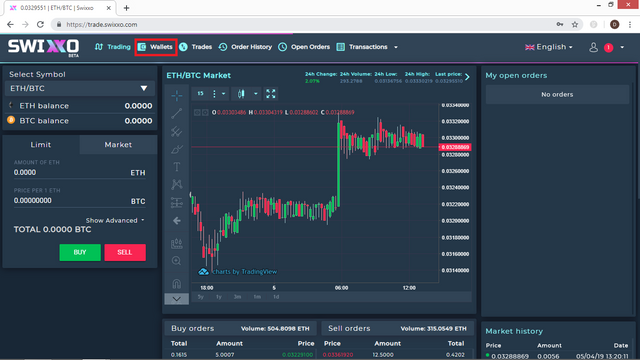This screenshot has width=640, height=360.
Task: Select the 5y time range
Action: [200, 297]
